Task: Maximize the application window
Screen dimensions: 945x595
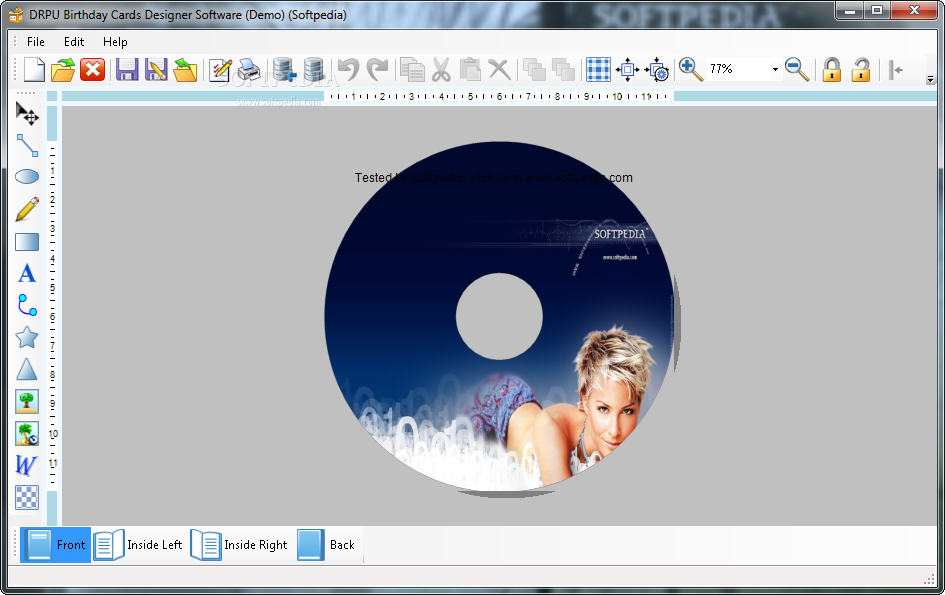Action: point(877,10)
